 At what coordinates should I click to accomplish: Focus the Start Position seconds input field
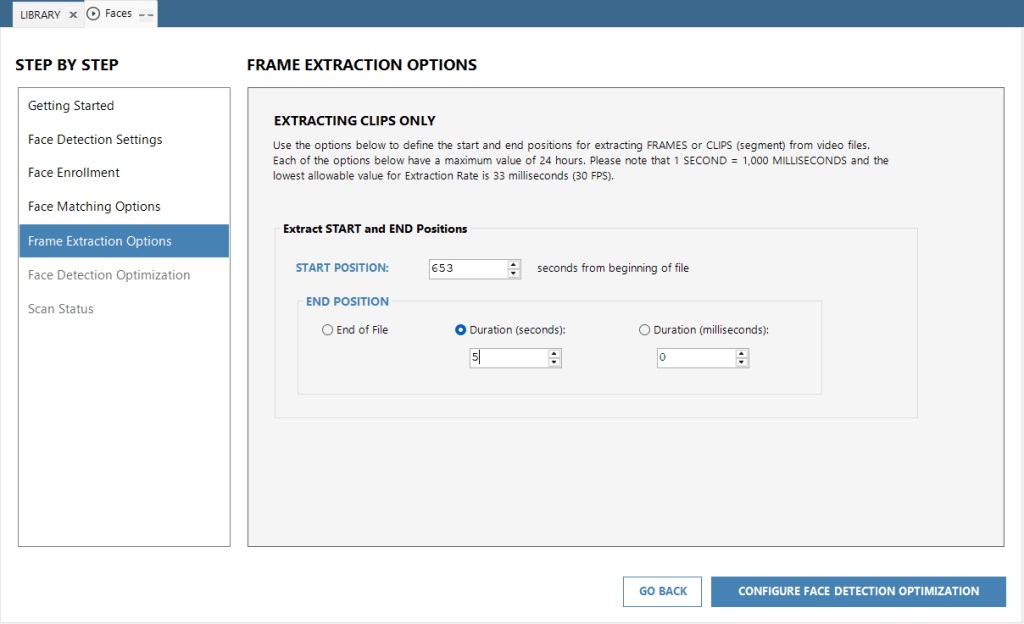tap(467, 268)
